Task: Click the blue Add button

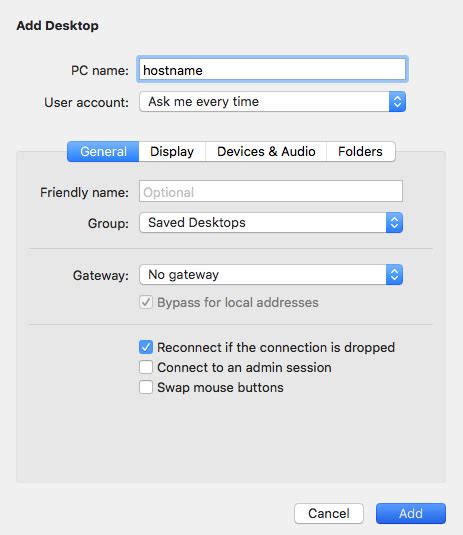Action: (x=411, y=513)
